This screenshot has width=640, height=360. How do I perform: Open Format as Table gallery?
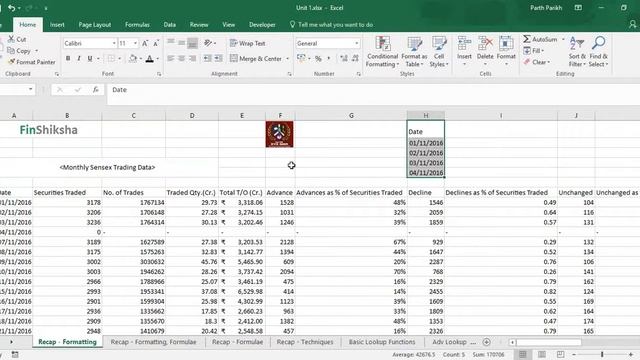tap(414, 52)
